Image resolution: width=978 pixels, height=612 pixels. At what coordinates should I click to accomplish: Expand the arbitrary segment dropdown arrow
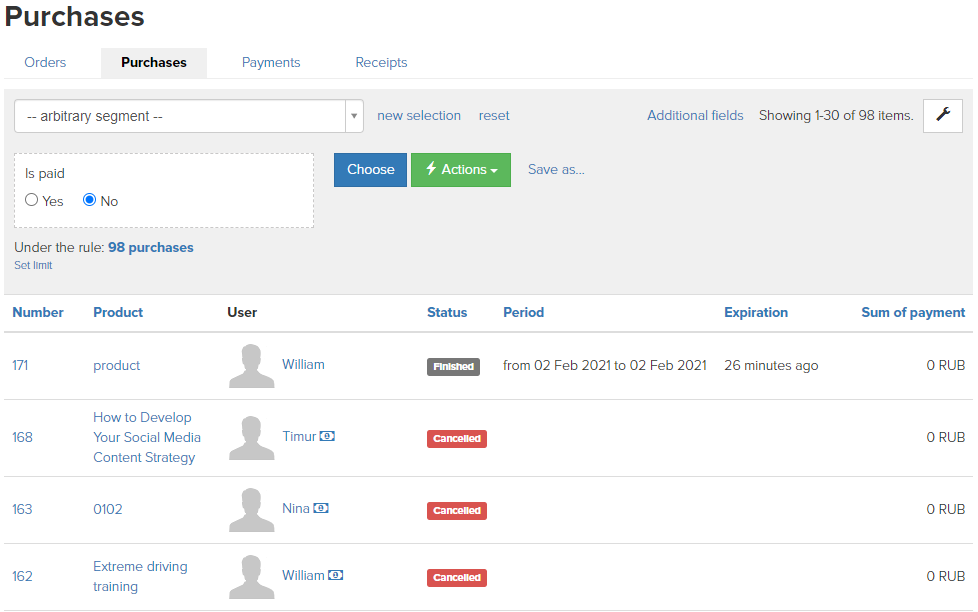tap(354, 116)
